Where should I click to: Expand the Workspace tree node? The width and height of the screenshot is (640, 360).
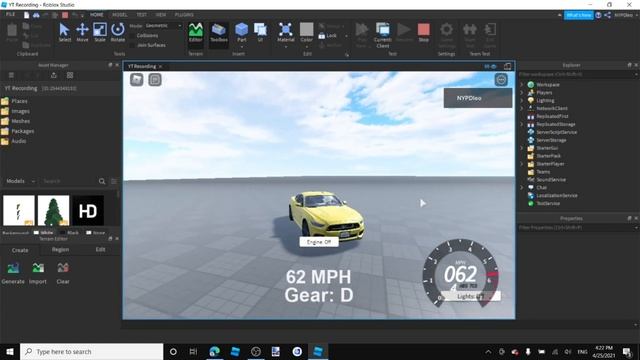pyautogui.click(x=522, y=84)
